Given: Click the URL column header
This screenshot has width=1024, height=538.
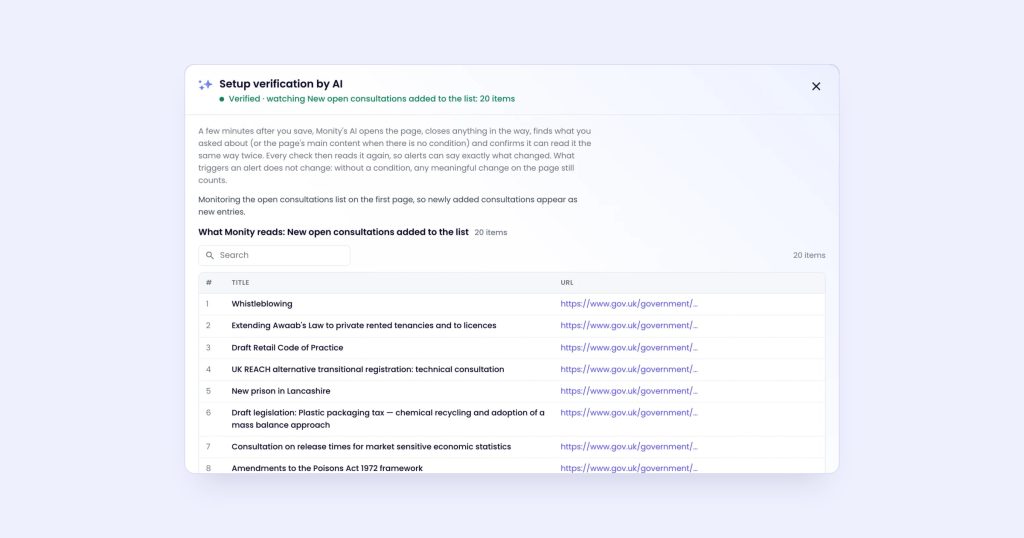Looking at the screenshot, I should (567, 283).
